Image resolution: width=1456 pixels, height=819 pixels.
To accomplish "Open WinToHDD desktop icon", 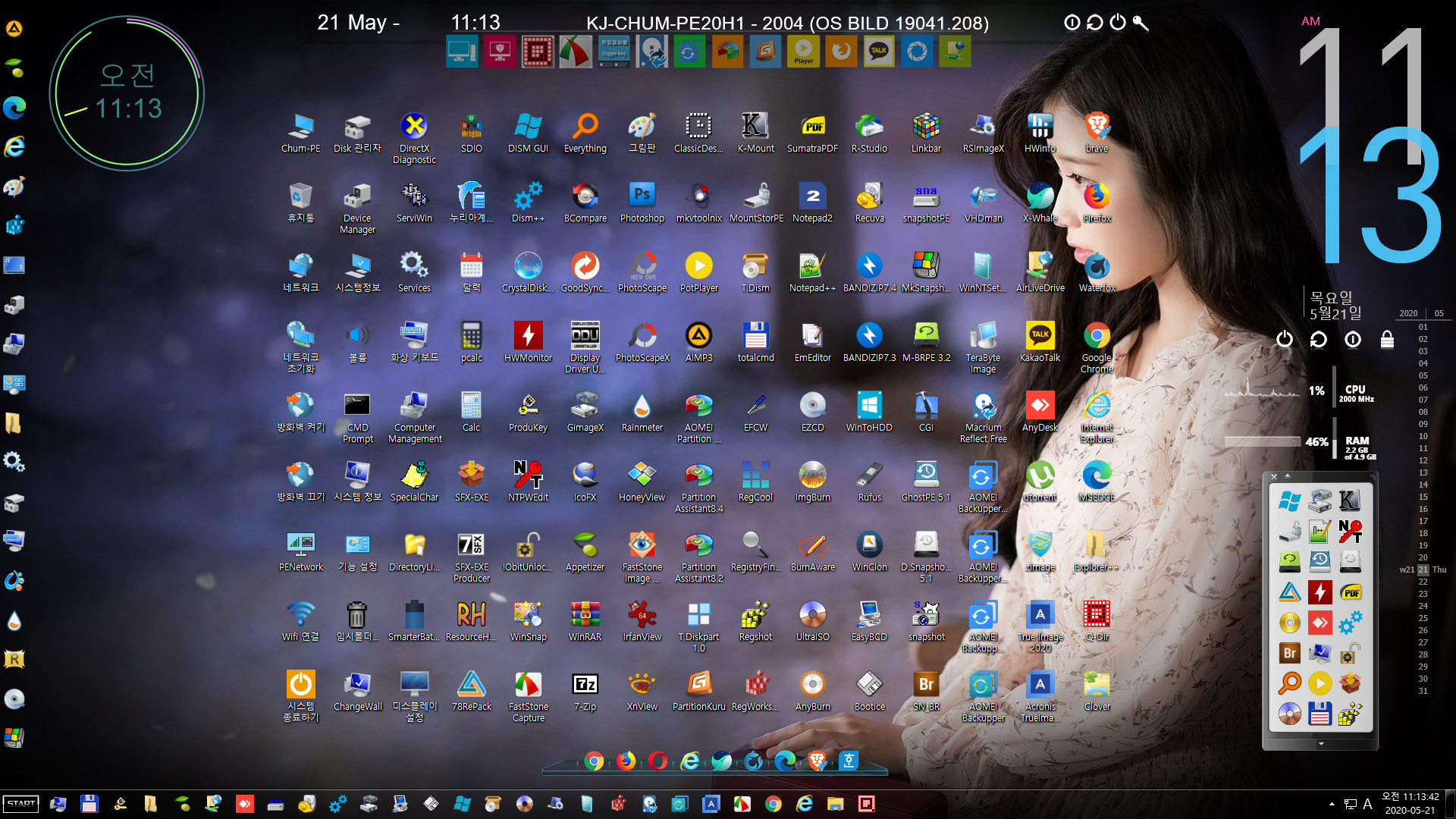I will [869, 413].
